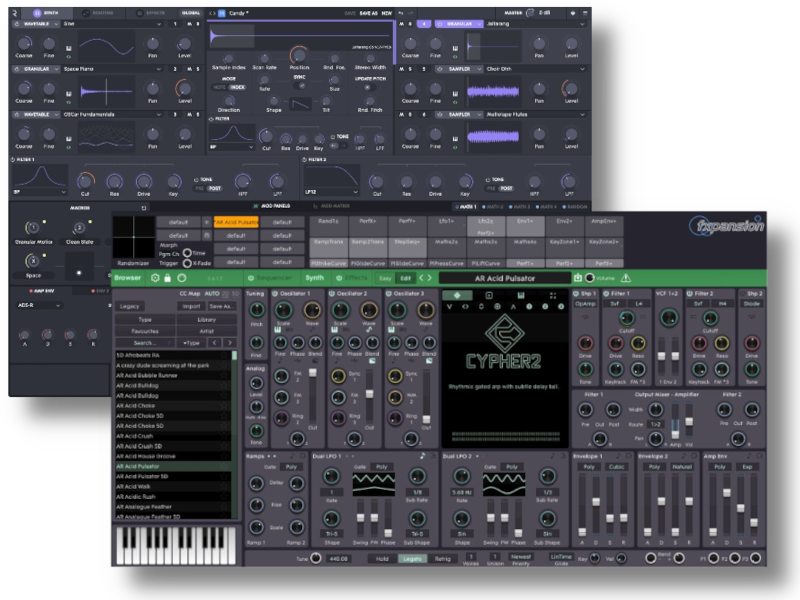Click the Cypher2 settings gear icon
800x600 pixels.
tap(155, 278)
